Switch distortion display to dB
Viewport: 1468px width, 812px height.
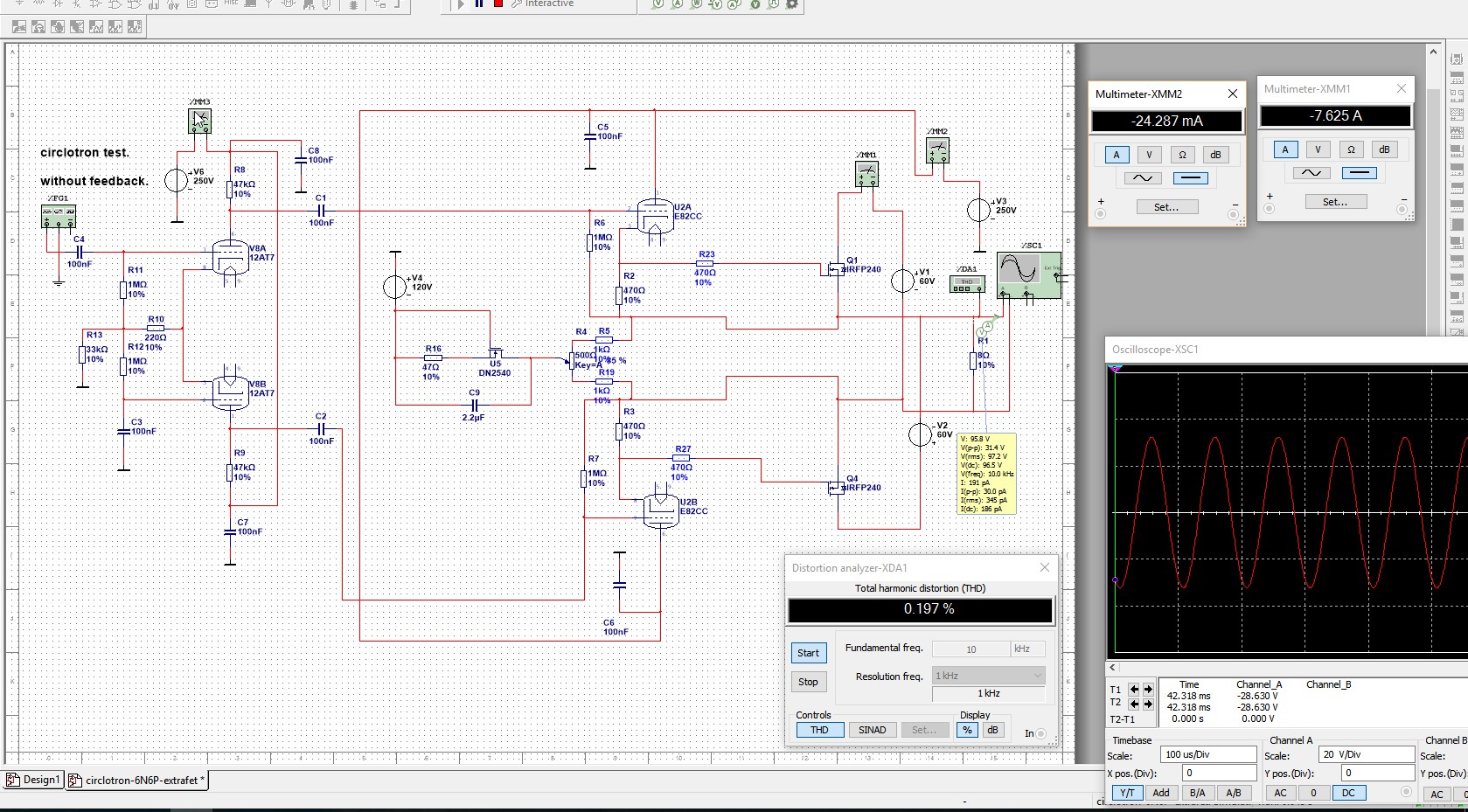tap(992, 730)
